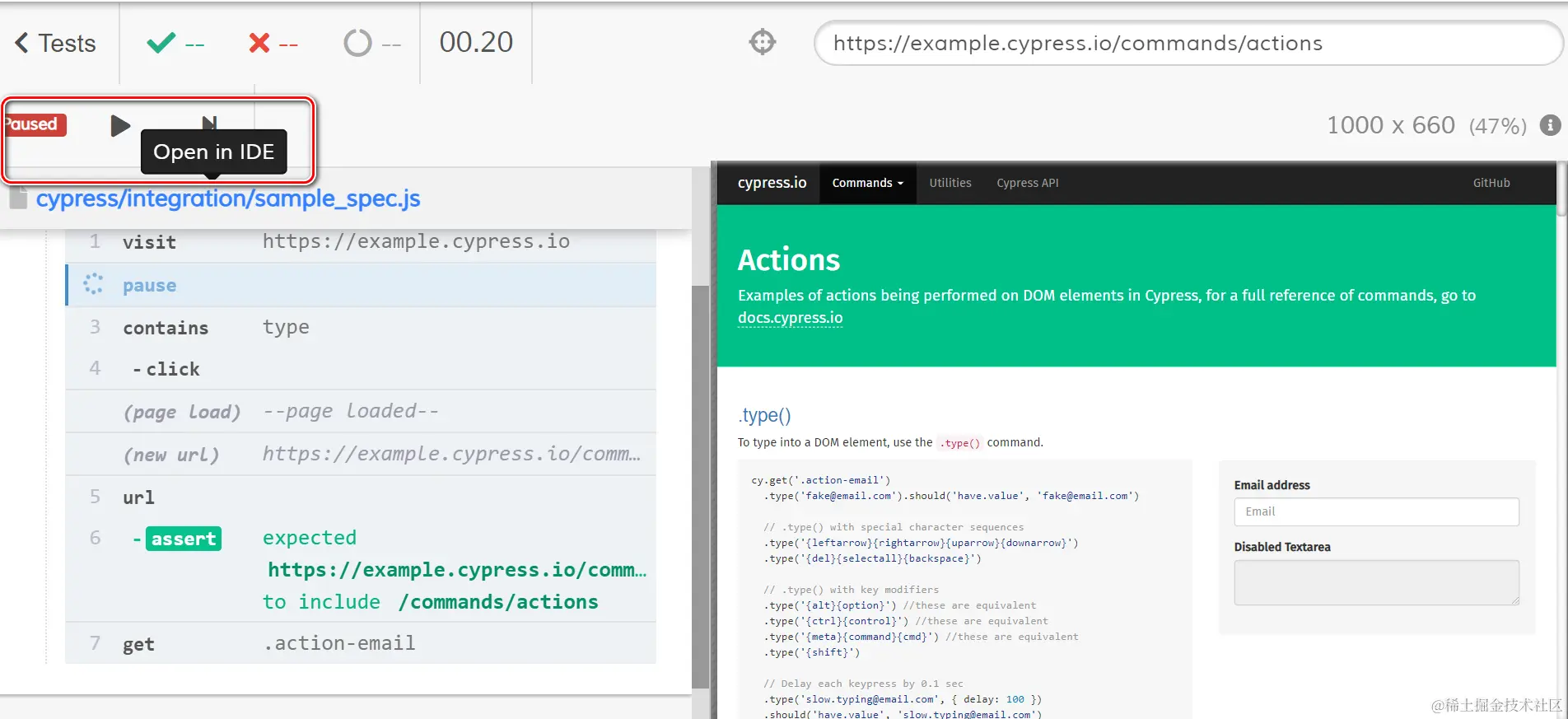The height and width of the screenshot is (719, 1568).
Task: Open the Commands dropdown menu
Action: (x=868, y=183)
